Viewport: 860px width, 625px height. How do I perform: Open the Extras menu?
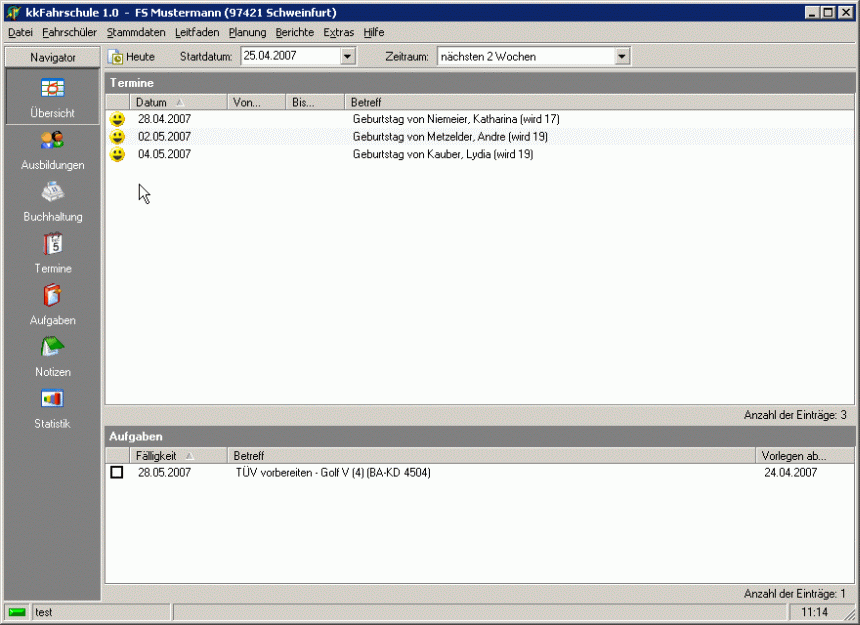click(x=338, y=32)
